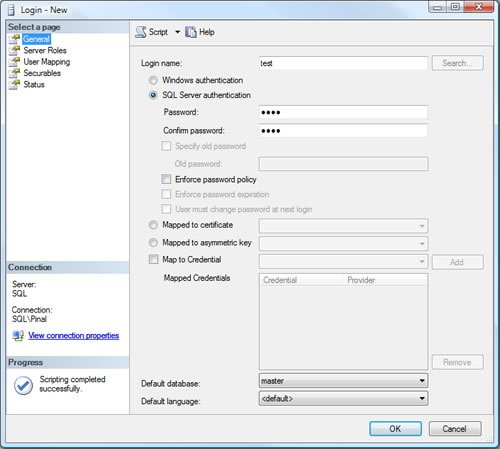The width and height of the screenshot is (500, 449).
Task: Open the Mapped to asymmetric key dropdown
Action: pos(343,244)
